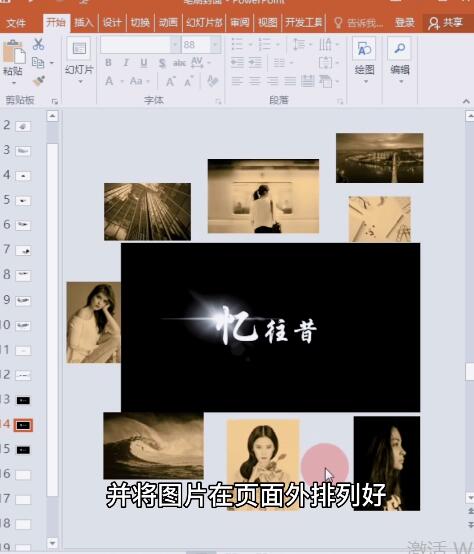Image resolution: width=474 pixels, height=554 pixels.
Task: Toggle bulleted list
Action: pos(237,45)
